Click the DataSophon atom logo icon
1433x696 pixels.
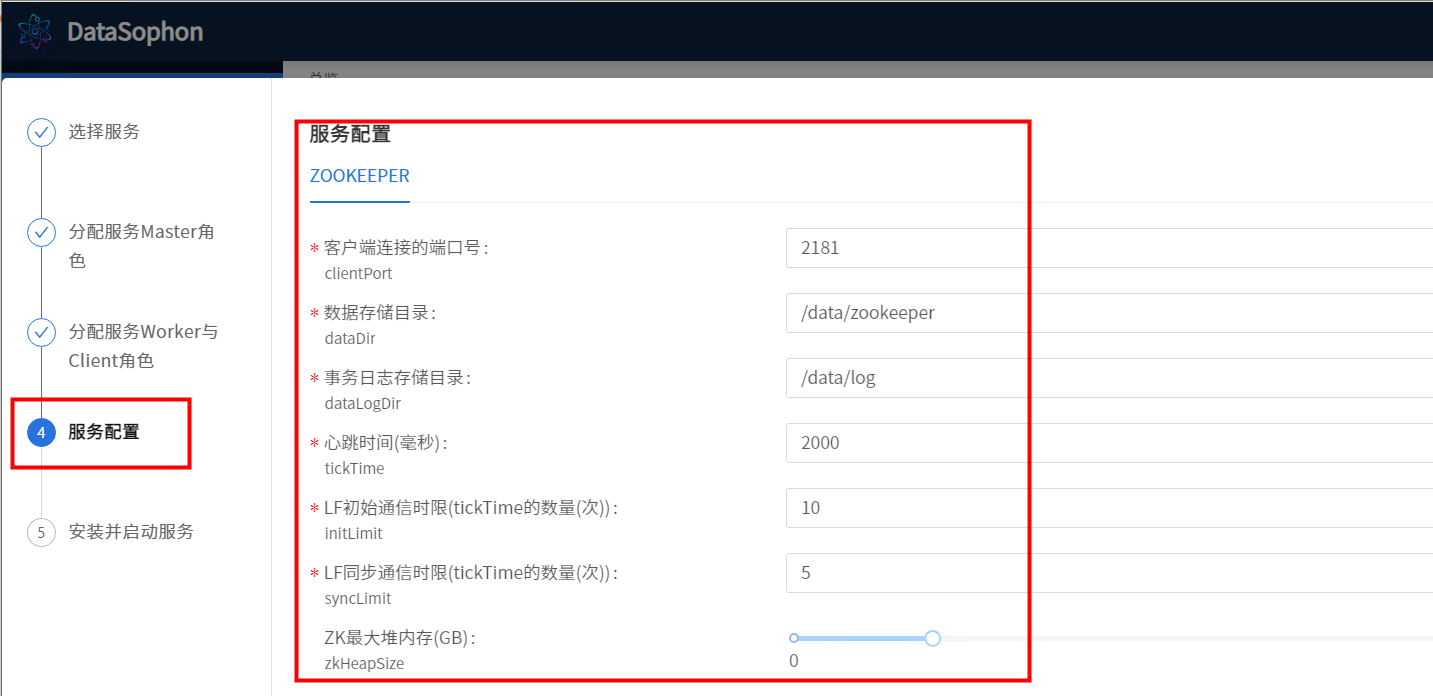click(x=34, y=32)
